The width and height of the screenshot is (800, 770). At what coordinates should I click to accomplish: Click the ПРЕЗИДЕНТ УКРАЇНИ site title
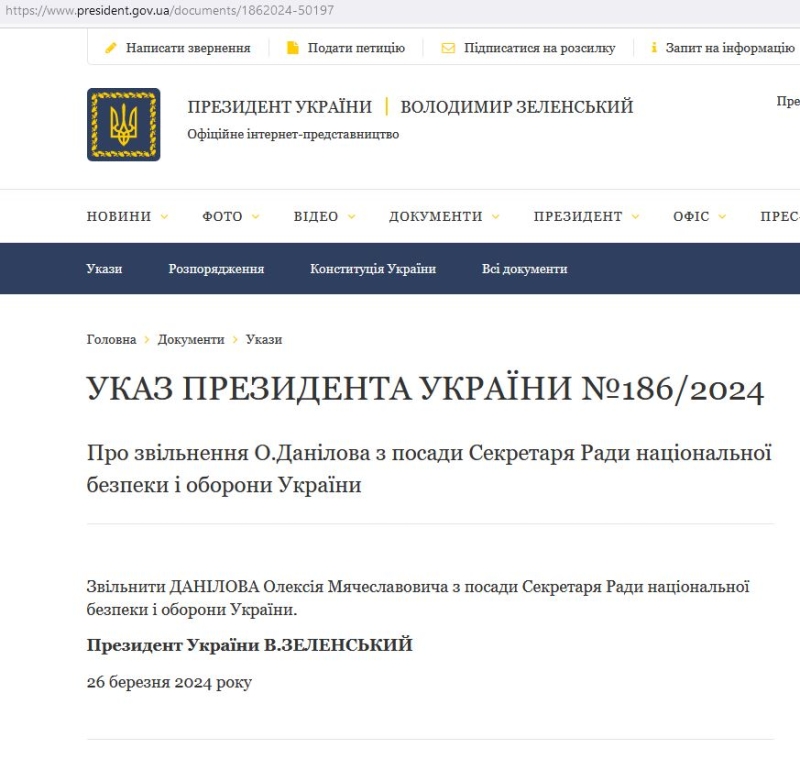click(279, 107)
